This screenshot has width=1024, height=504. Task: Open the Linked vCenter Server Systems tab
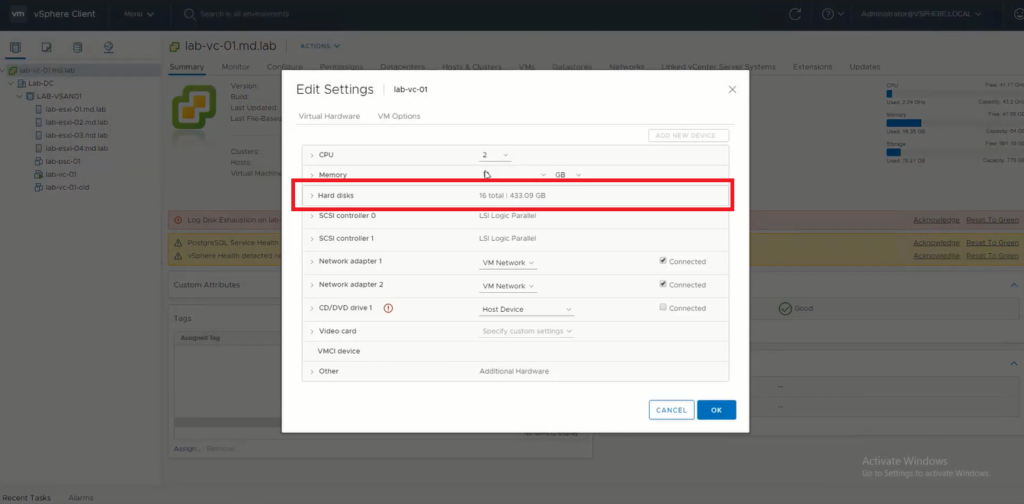click(x=718, y=67)
